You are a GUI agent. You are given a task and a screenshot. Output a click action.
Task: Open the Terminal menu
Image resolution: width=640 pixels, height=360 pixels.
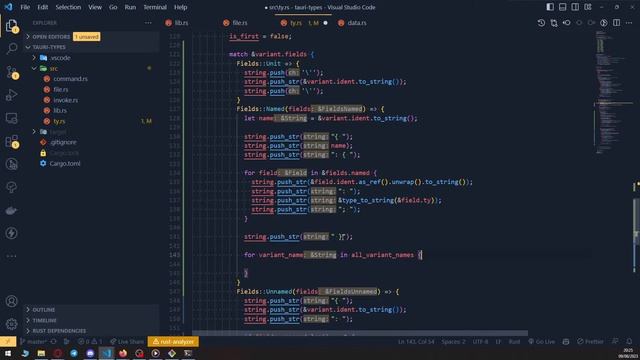click(155, 7)
